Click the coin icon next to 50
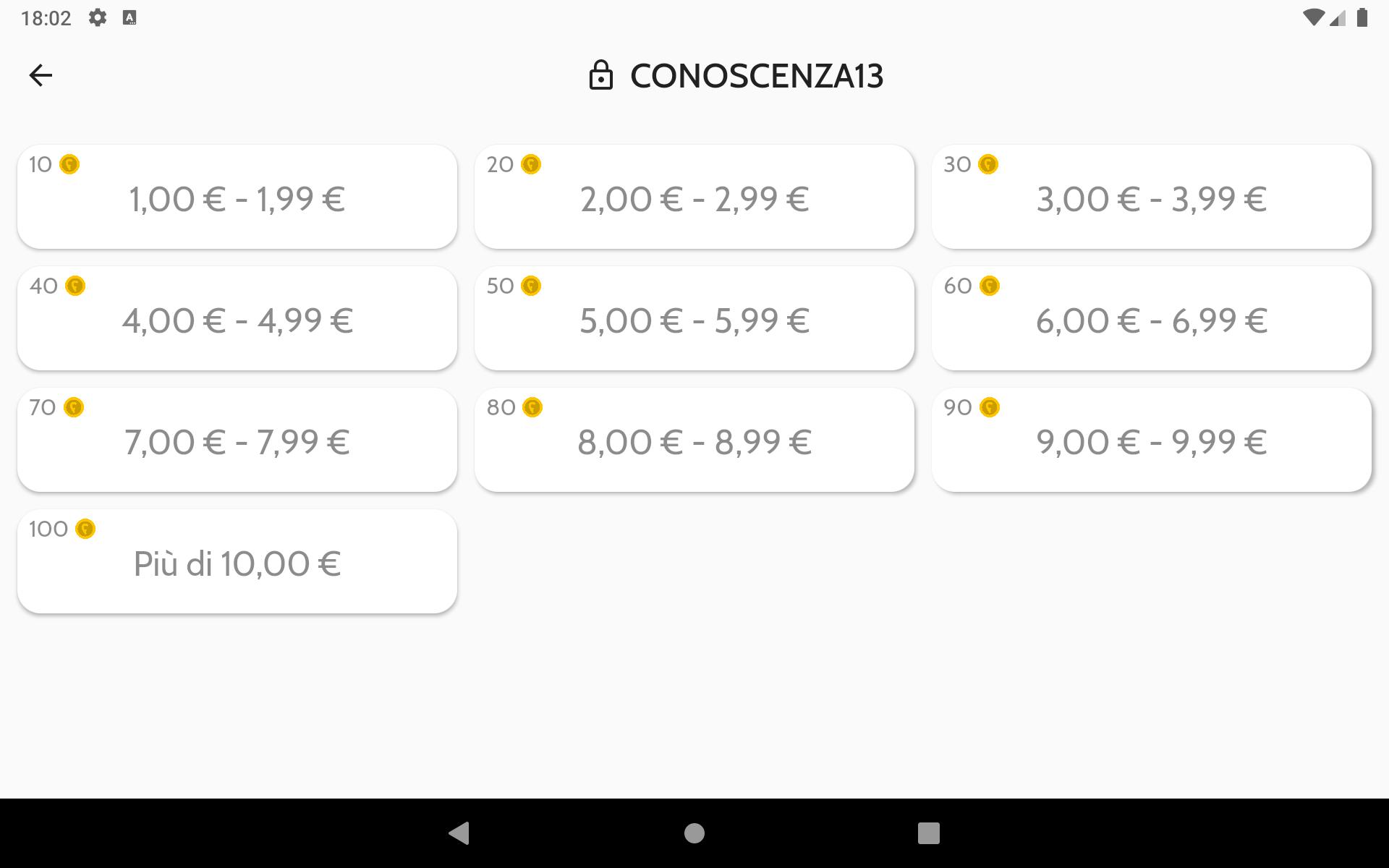 coord(531,286)
